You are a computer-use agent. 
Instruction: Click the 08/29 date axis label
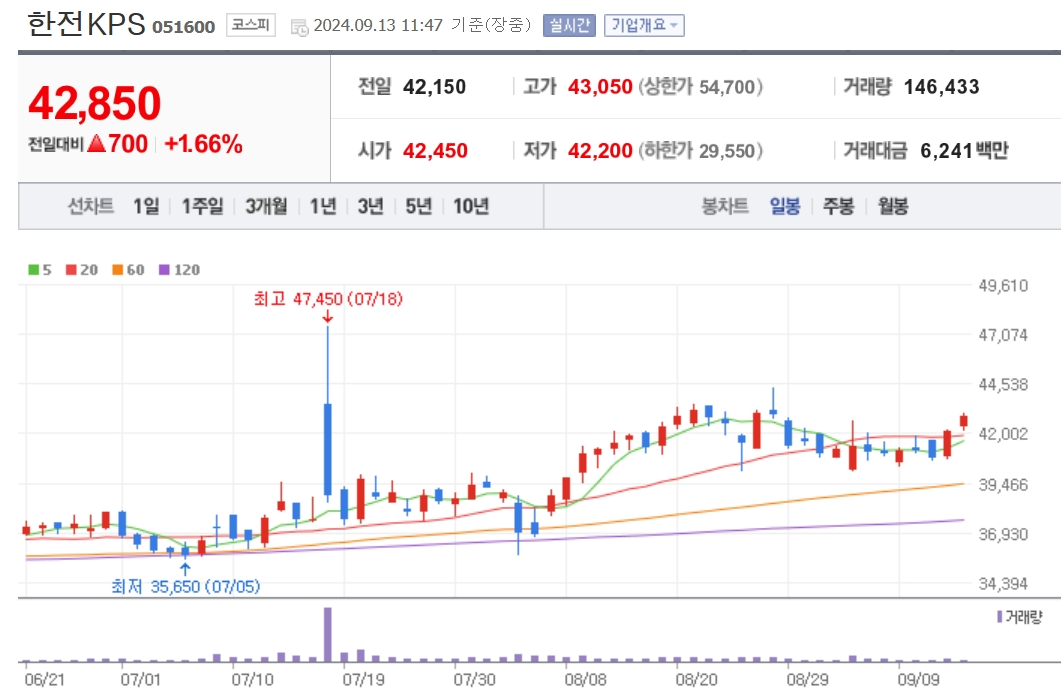coord(807,679)
